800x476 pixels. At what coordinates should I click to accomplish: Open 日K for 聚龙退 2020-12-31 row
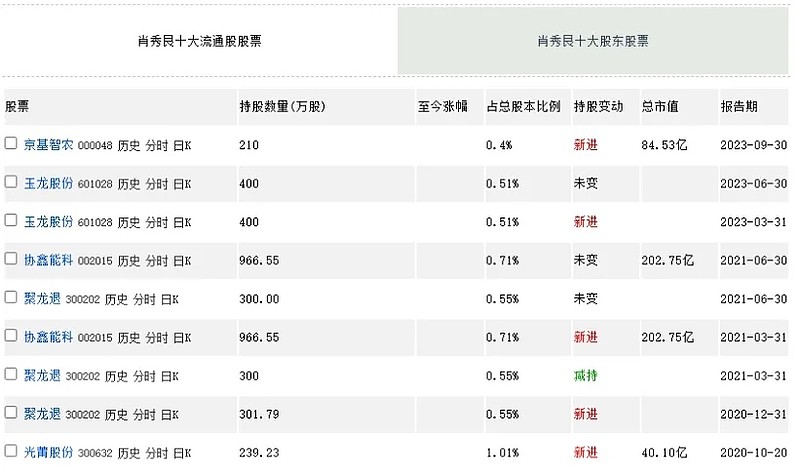pos(169,414)
